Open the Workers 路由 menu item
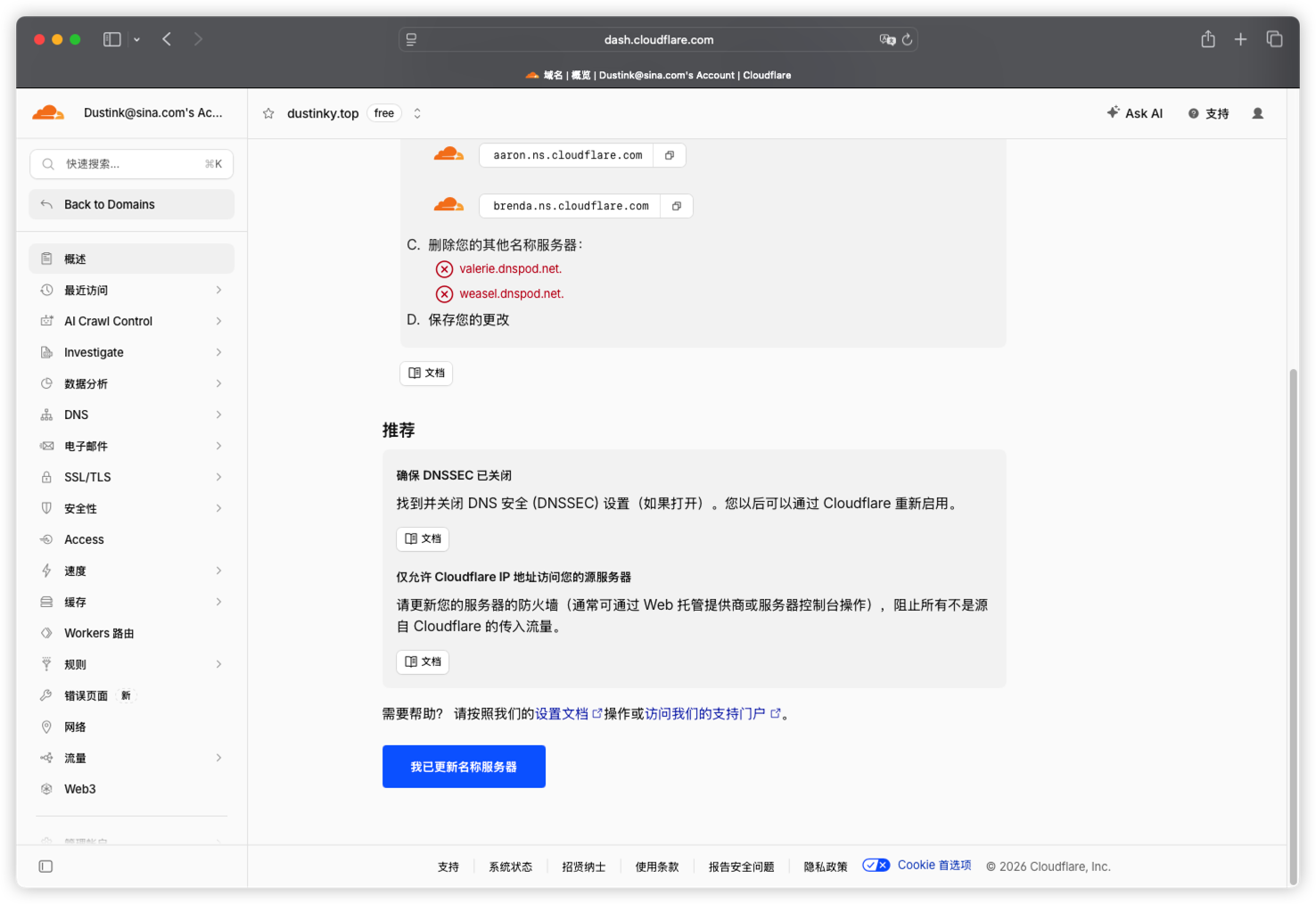This screenshot has height=904, width=1316. (132, 633)
